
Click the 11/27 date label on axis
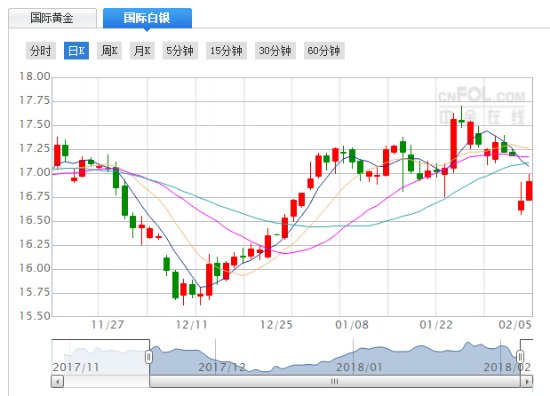(108, 325)
